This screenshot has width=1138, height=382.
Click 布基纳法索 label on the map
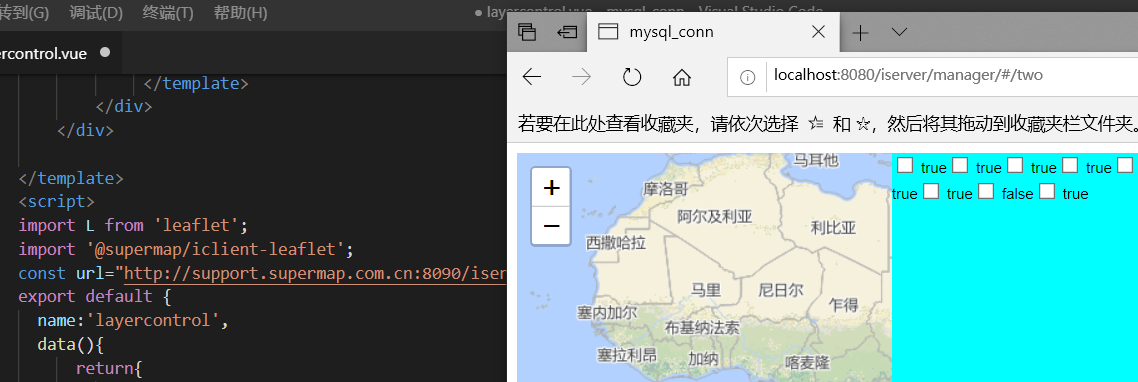(x=702, y=328)
